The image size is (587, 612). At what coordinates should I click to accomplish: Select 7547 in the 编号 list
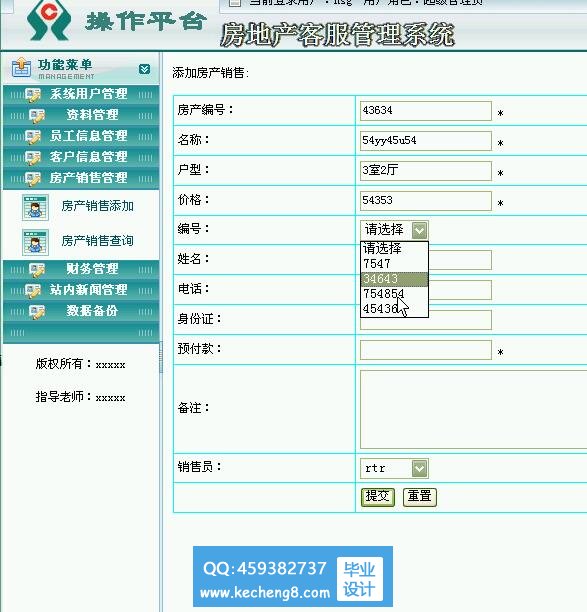pyautogui.click(x=394, y=263)
